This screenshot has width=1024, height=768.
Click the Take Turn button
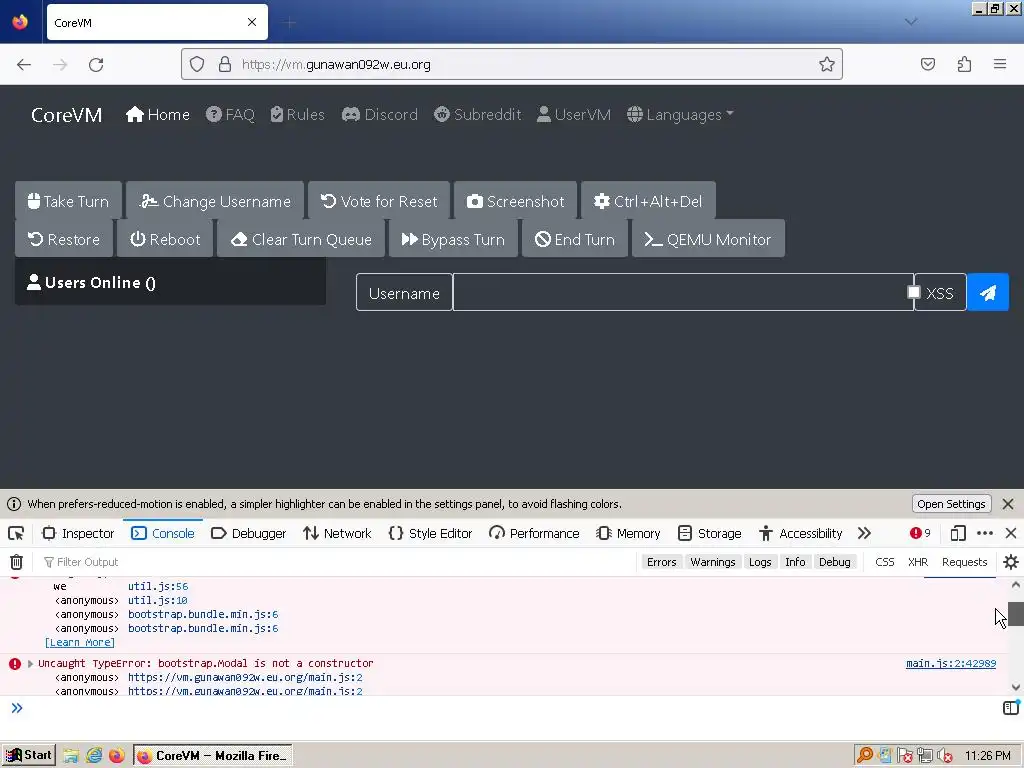[x=68, y=201]
